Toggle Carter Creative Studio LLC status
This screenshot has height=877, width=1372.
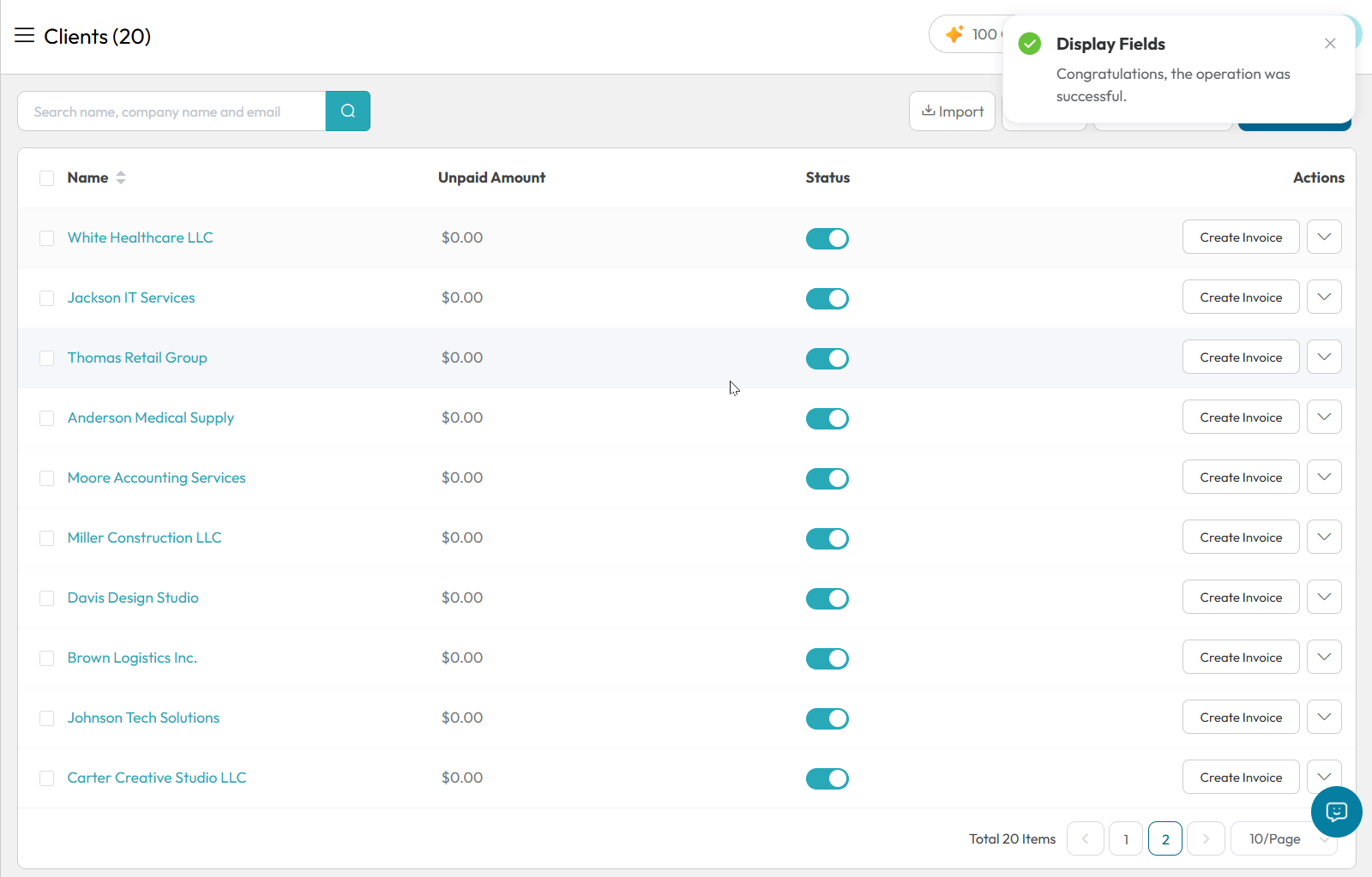(x=827, y=778)
